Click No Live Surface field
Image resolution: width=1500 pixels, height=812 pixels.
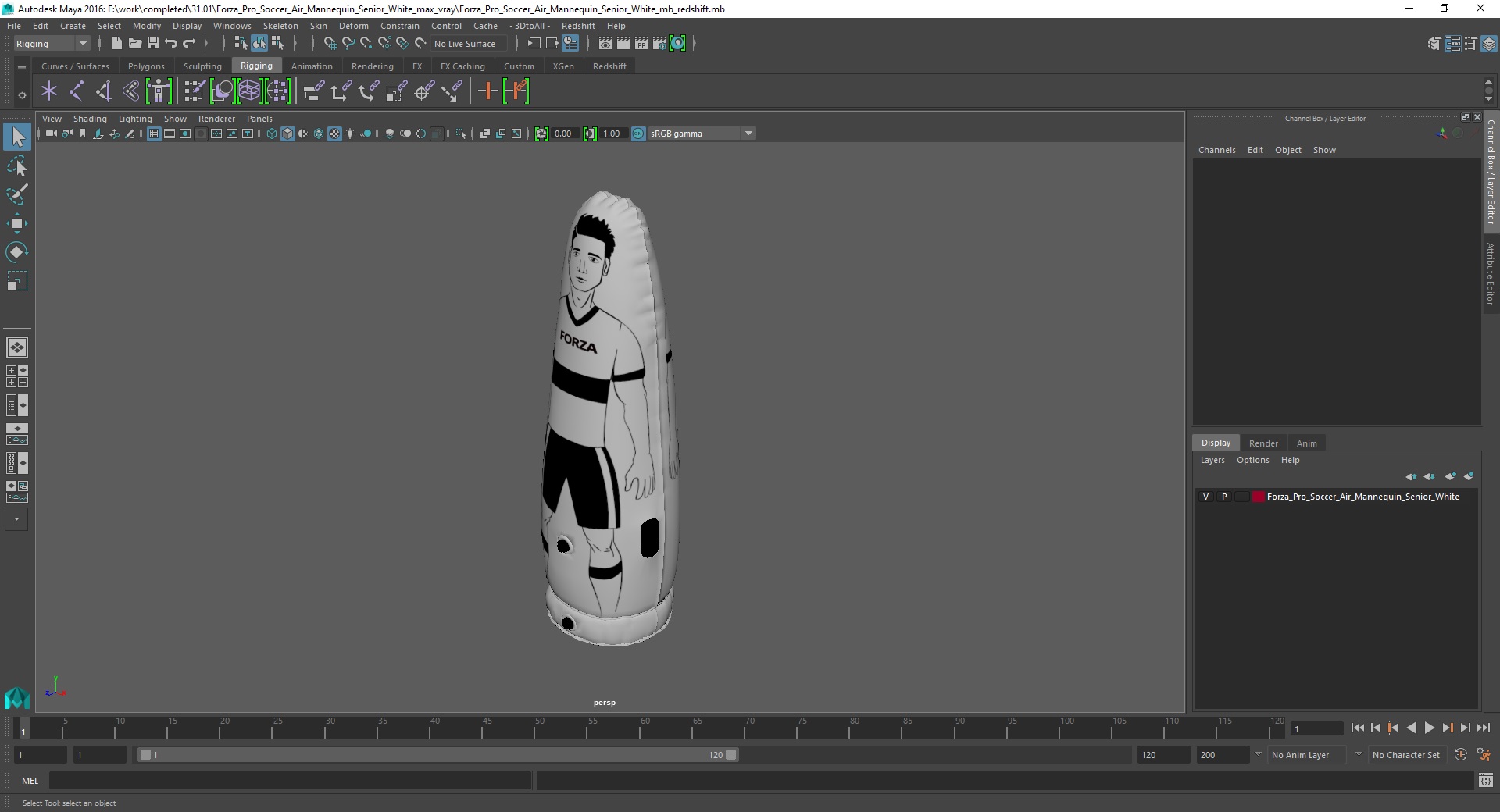click(x=469, y=44)
